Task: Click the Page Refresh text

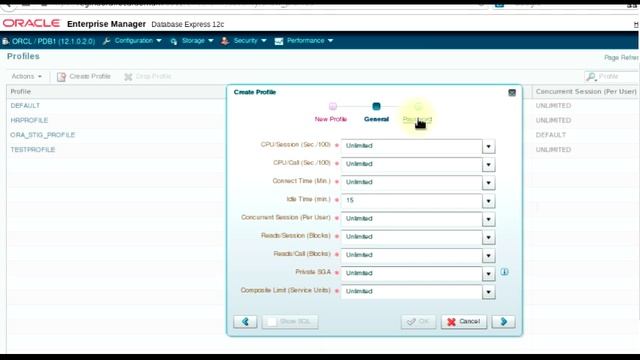Action: click(621, 58)
